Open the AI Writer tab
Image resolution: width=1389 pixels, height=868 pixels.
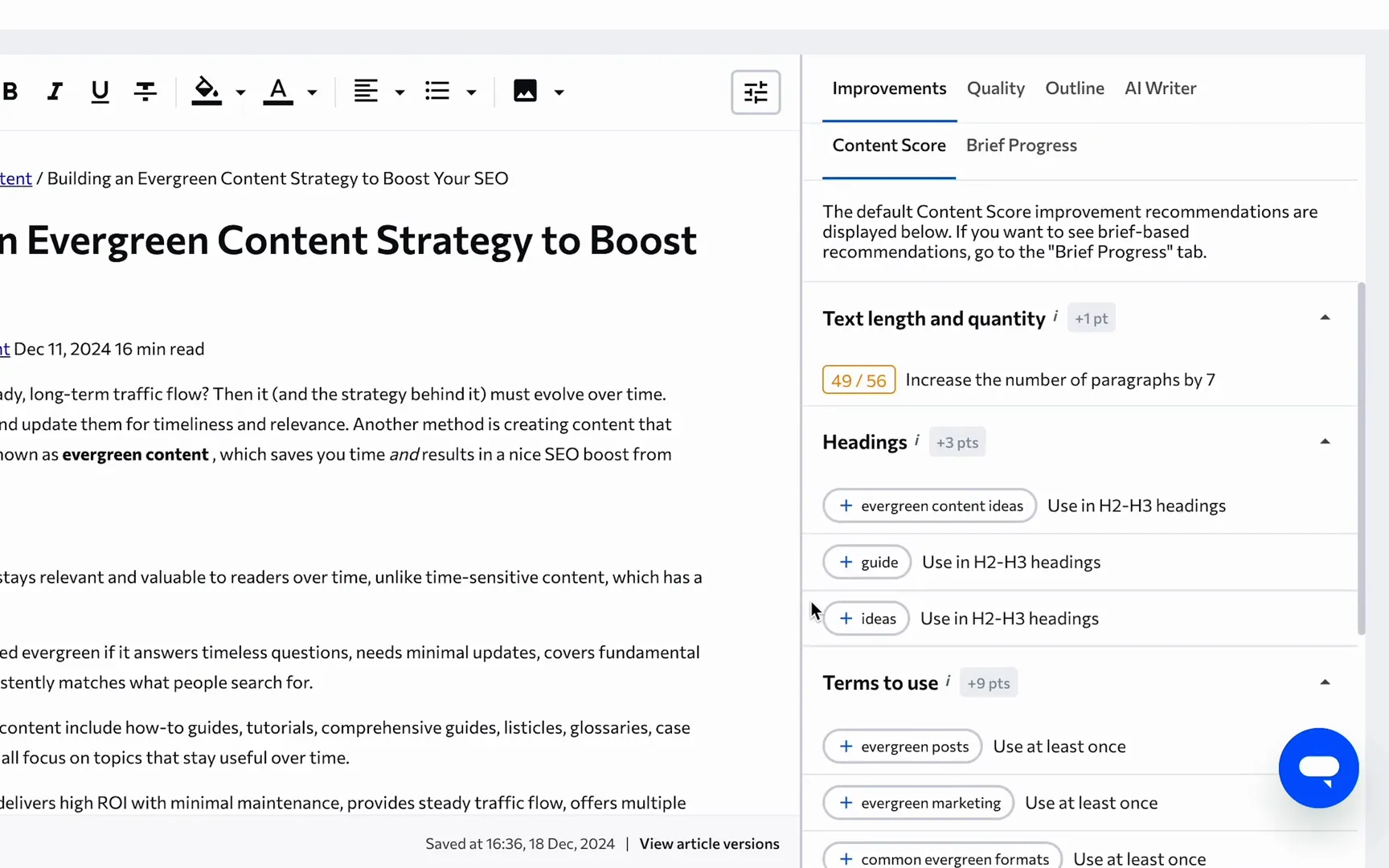[1160, 88]
